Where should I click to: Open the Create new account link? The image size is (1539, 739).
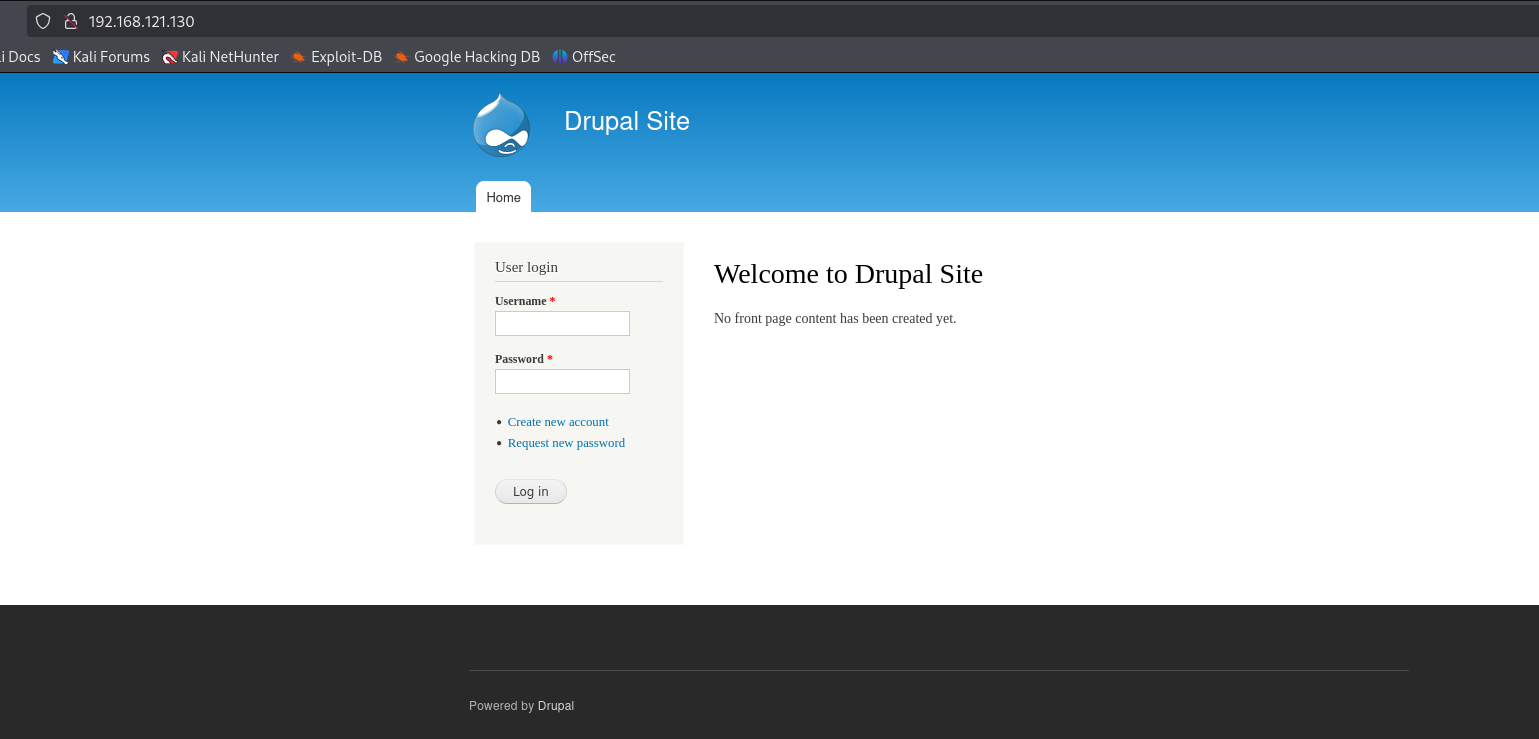click(x=558, y=422)
